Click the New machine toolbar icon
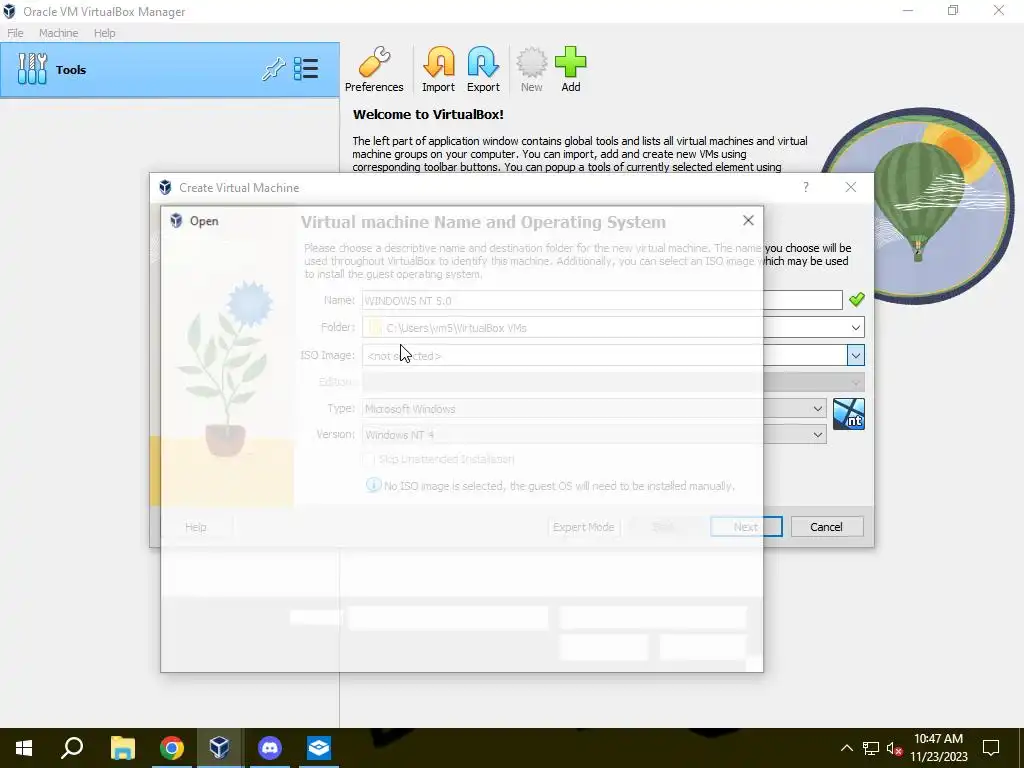Screen dimensions: 1024x768 (x=532, y=69)
